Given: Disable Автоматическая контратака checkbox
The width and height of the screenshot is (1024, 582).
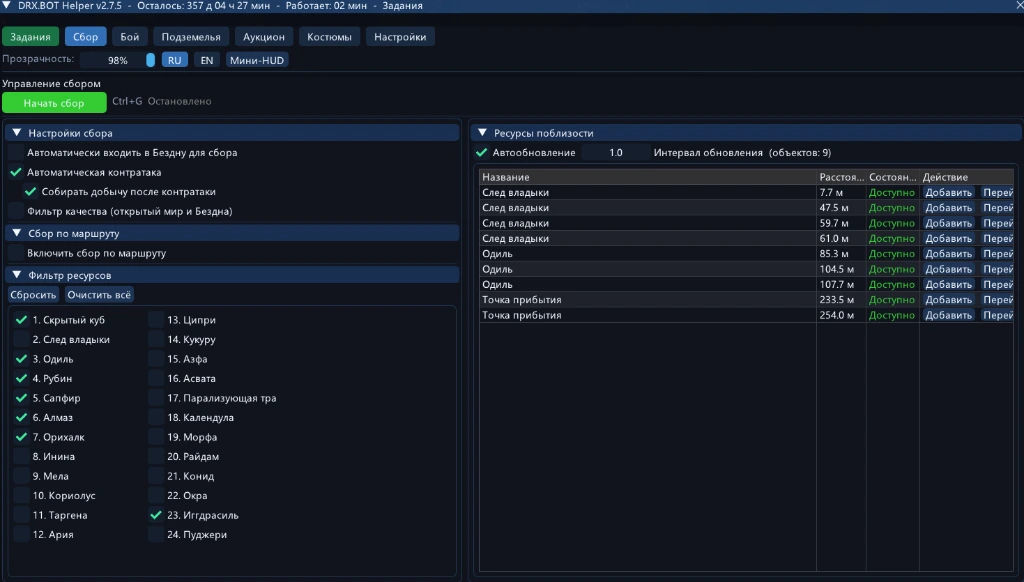Looking at the screenshot, I should coord(16,172).
